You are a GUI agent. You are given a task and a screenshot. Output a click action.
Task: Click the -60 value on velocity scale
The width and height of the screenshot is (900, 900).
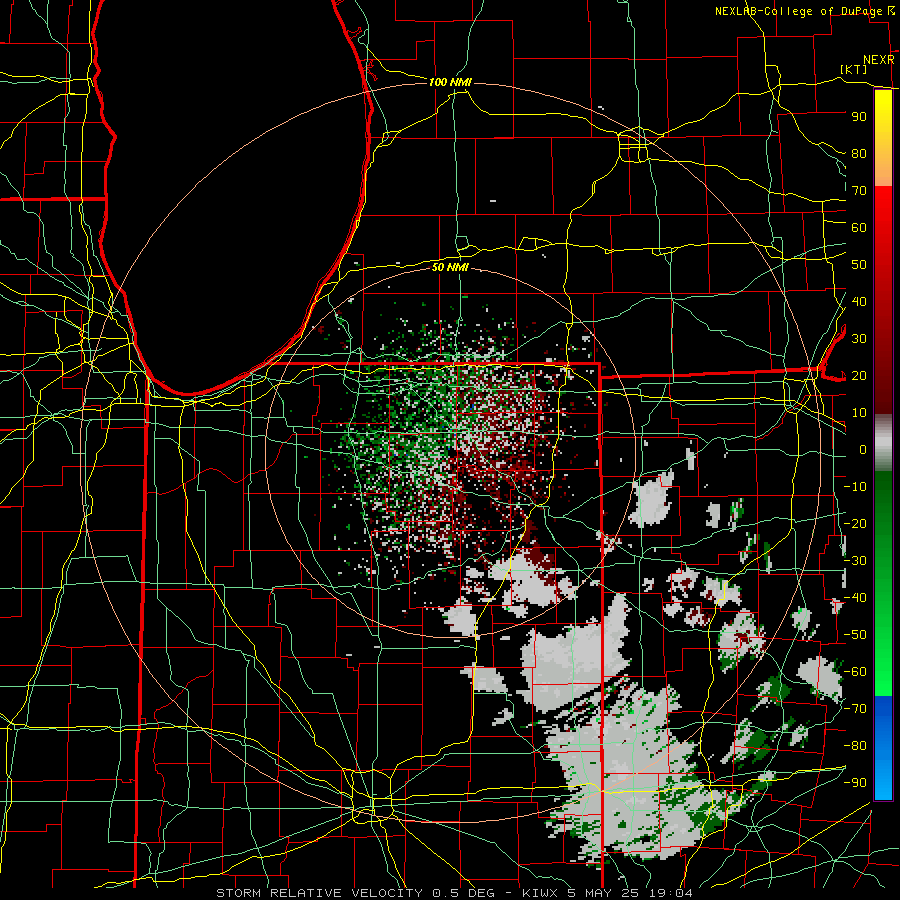pos(855,672)
